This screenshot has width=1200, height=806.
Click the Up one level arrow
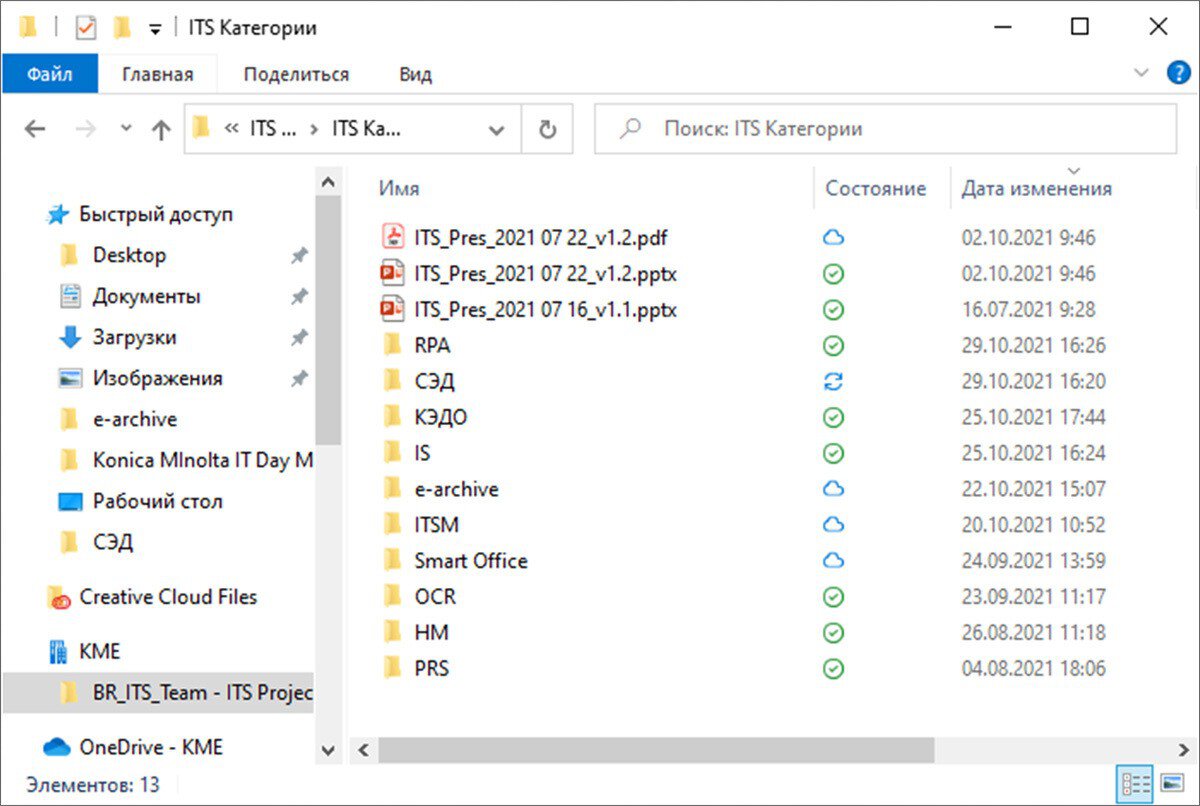160,129
